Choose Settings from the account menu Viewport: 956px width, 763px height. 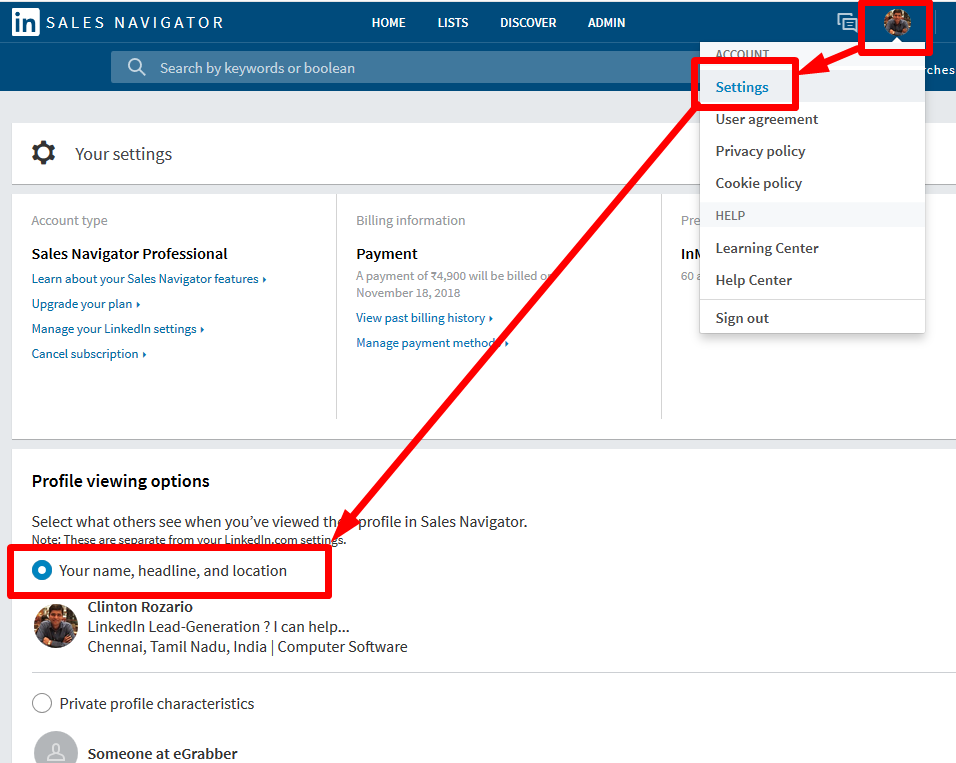(x=741, y=87)
